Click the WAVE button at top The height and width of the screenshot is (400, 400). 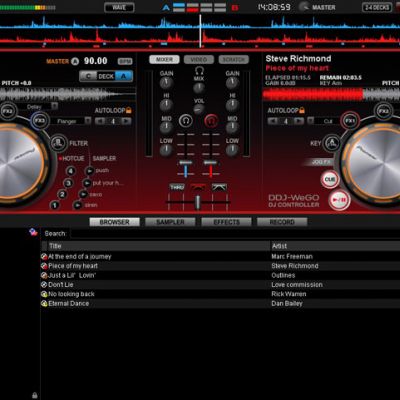119,7
